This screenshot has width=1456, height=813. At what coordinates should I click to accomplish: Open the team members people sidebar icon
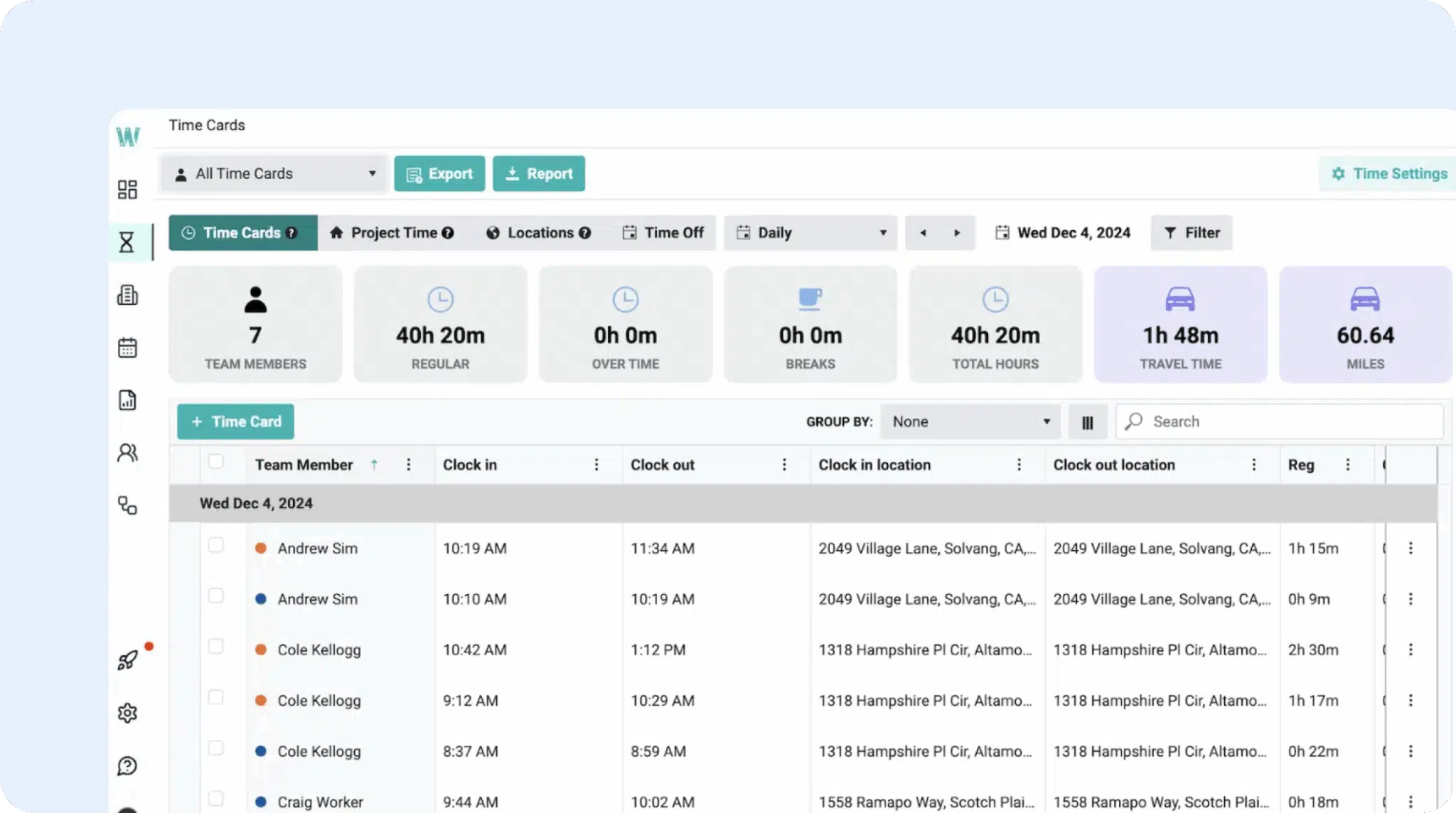[127, 453]
